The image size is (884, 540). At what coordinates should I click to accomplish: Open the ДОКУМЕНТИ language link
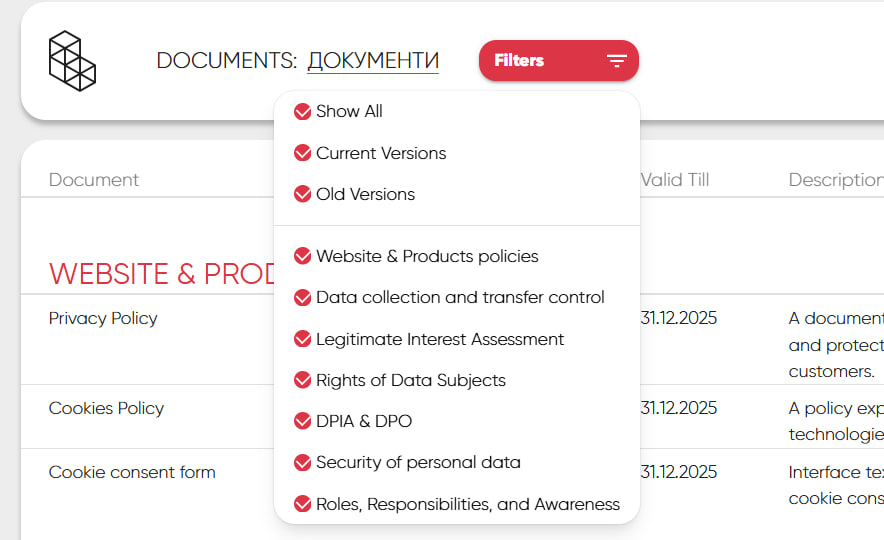[x=373, y=61]
